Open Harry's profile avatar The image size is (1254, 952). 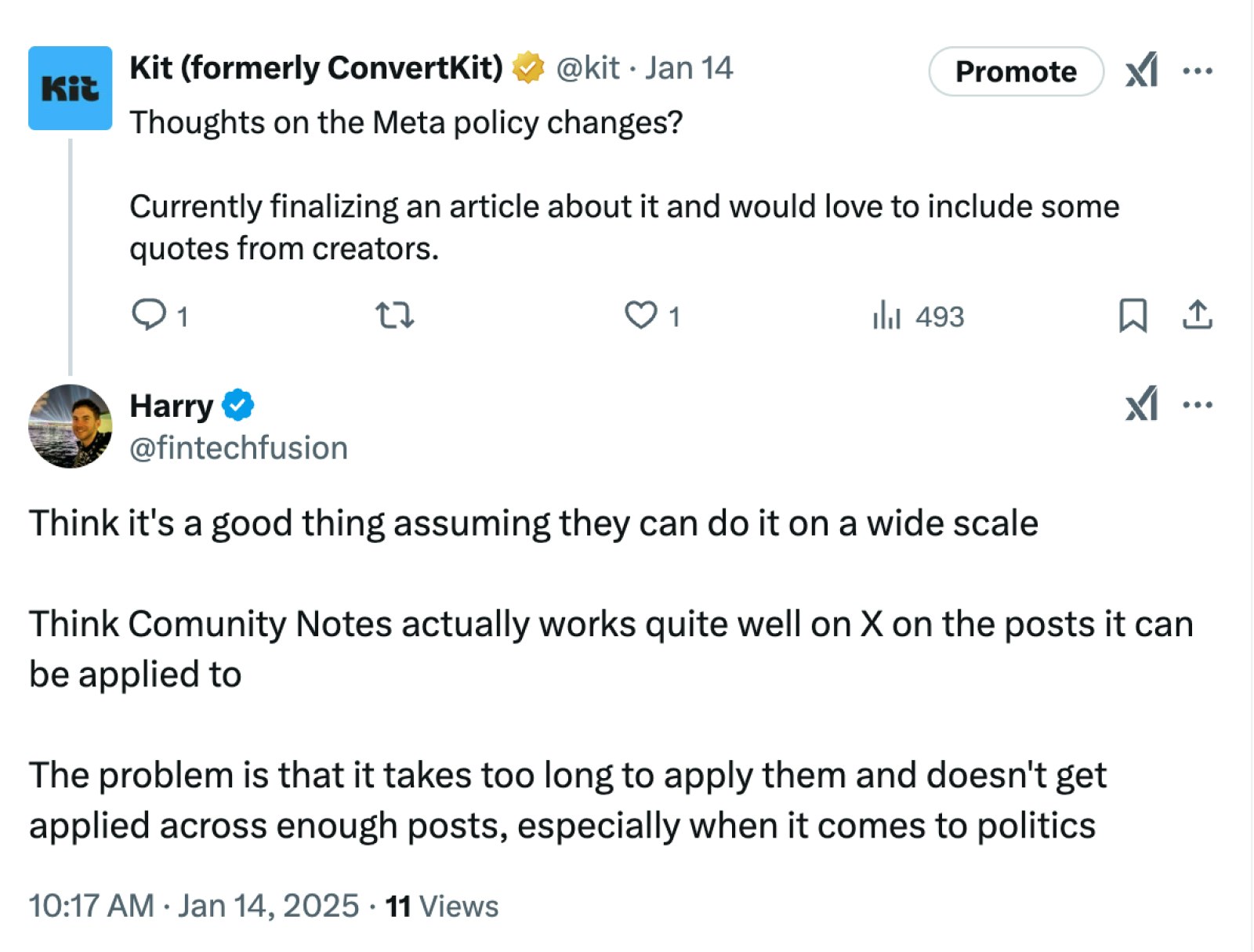pos(70,426)
